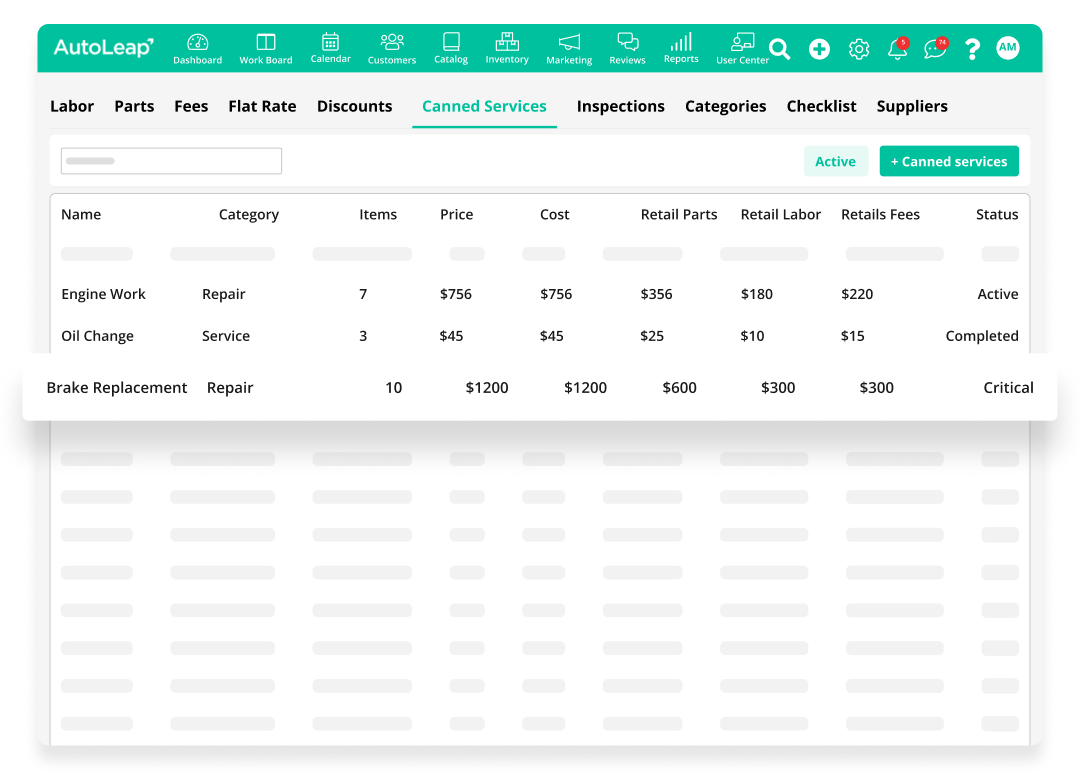Viewport: 1080px width, 774px height.
Task: Open the Oil Change service row
Action: (x=540, y=336)
